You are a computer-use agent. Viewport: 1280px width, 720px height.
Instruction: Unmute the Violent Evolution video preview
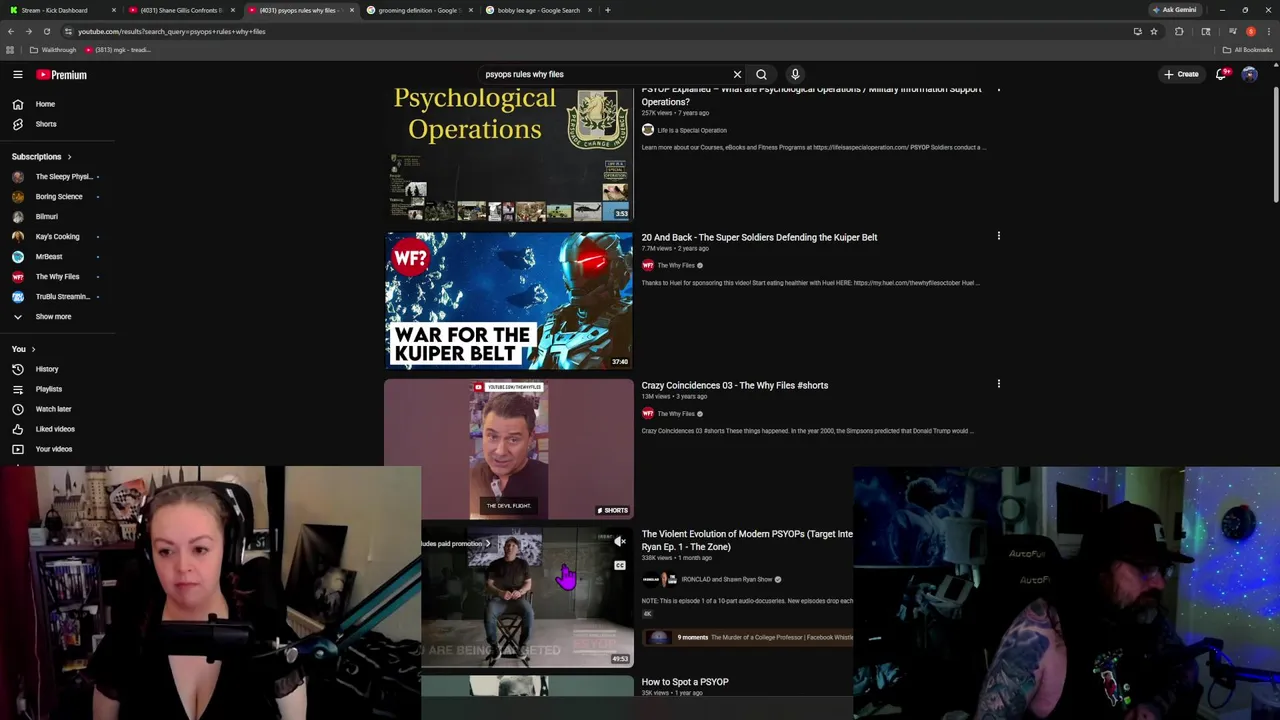(x=620, y=542)
